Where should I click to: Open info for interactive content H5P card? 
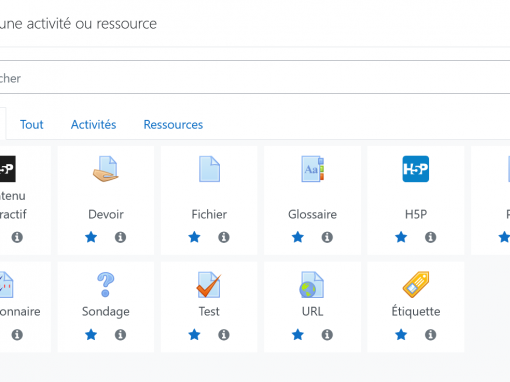17,237
